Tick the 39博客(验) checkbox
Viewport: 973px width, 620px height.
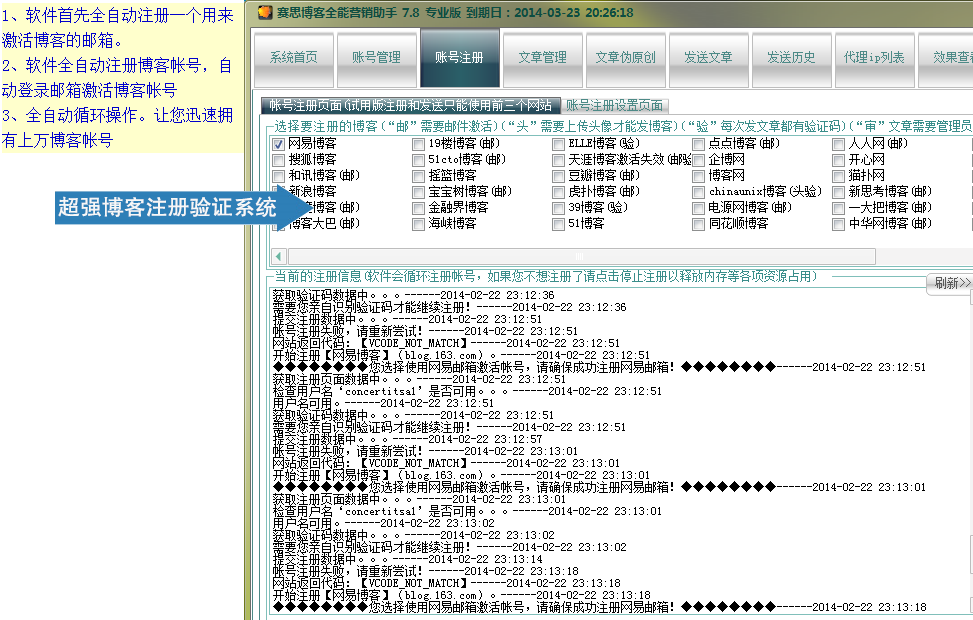(x=558, y=208)
